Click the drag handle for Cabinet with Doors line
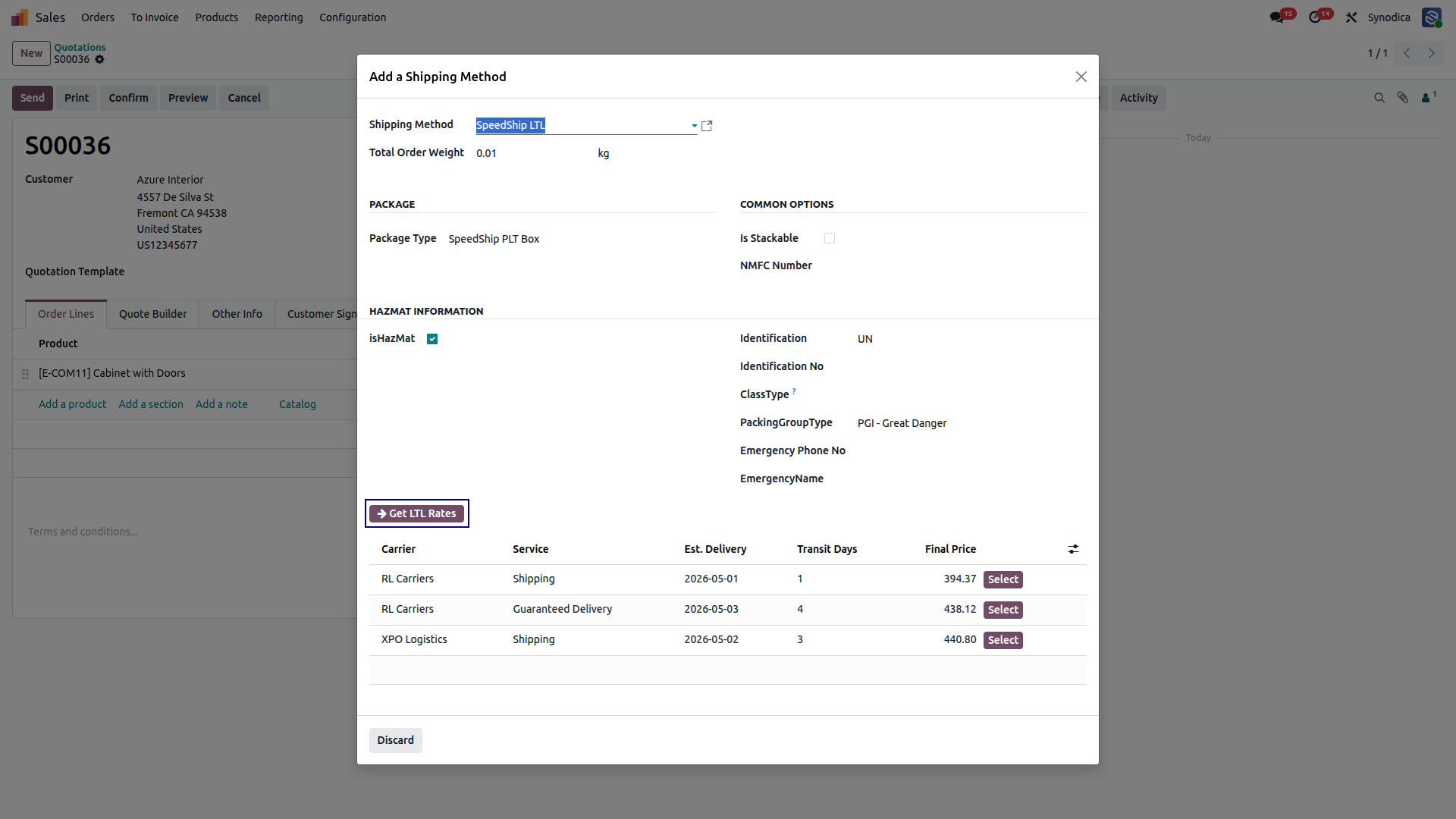1456x819 pixels. click(25, 374)
